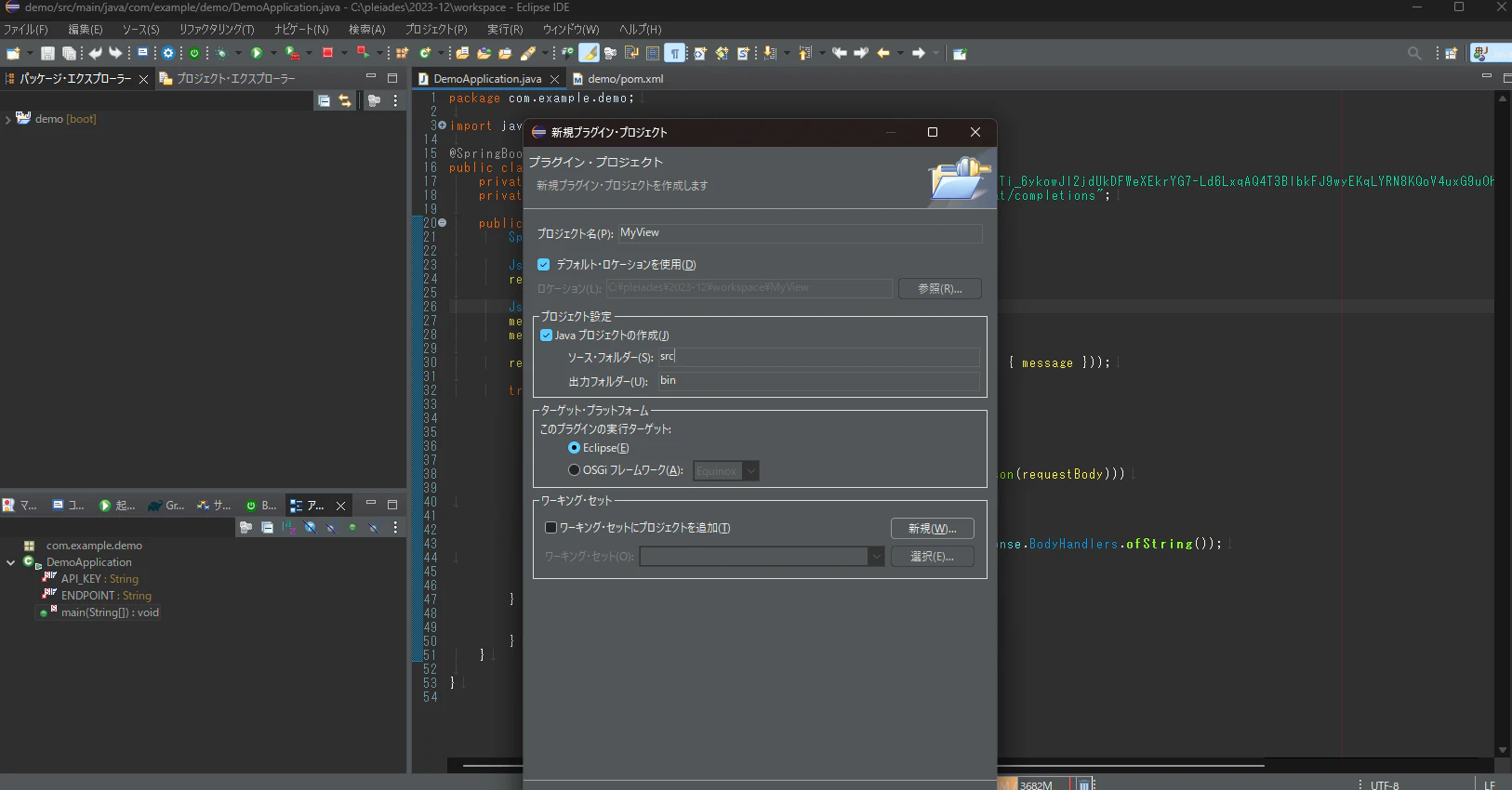Expand the demo [boot] project tree

click(x=7, y=119)
